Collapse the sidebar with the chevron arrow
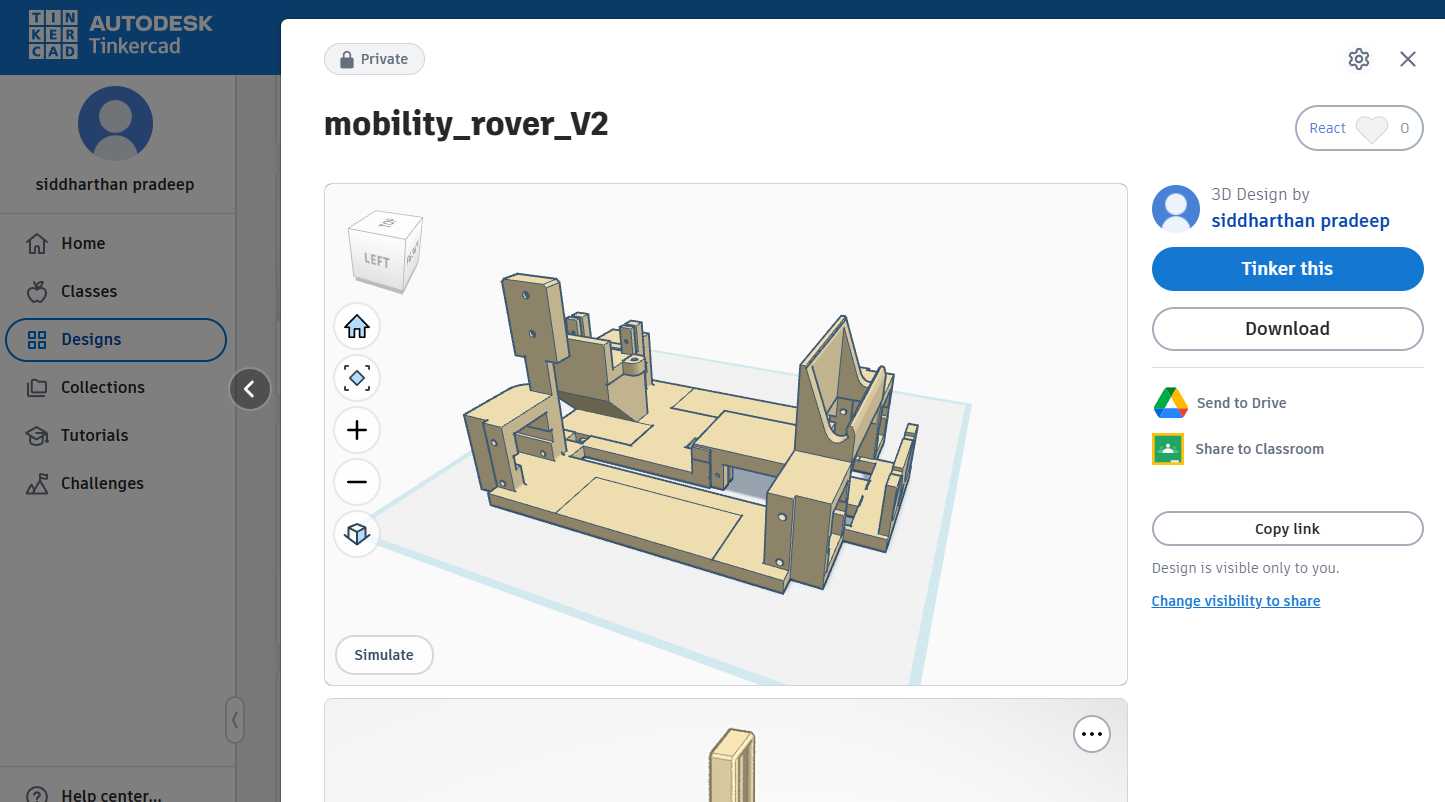1445x802 pixels. click(x=250, y=389)
